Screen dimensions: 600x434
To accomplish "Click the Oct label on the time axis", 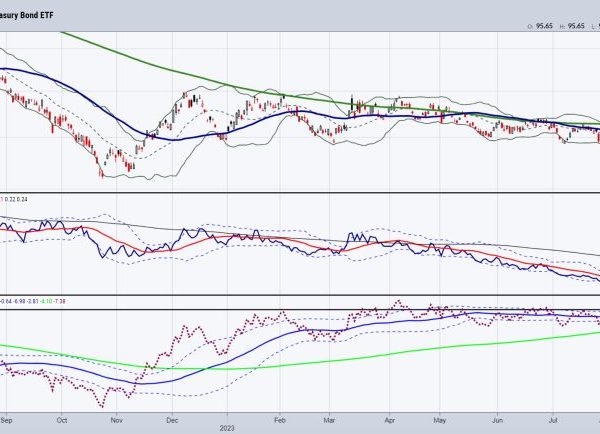I will [x=62, y=420].
